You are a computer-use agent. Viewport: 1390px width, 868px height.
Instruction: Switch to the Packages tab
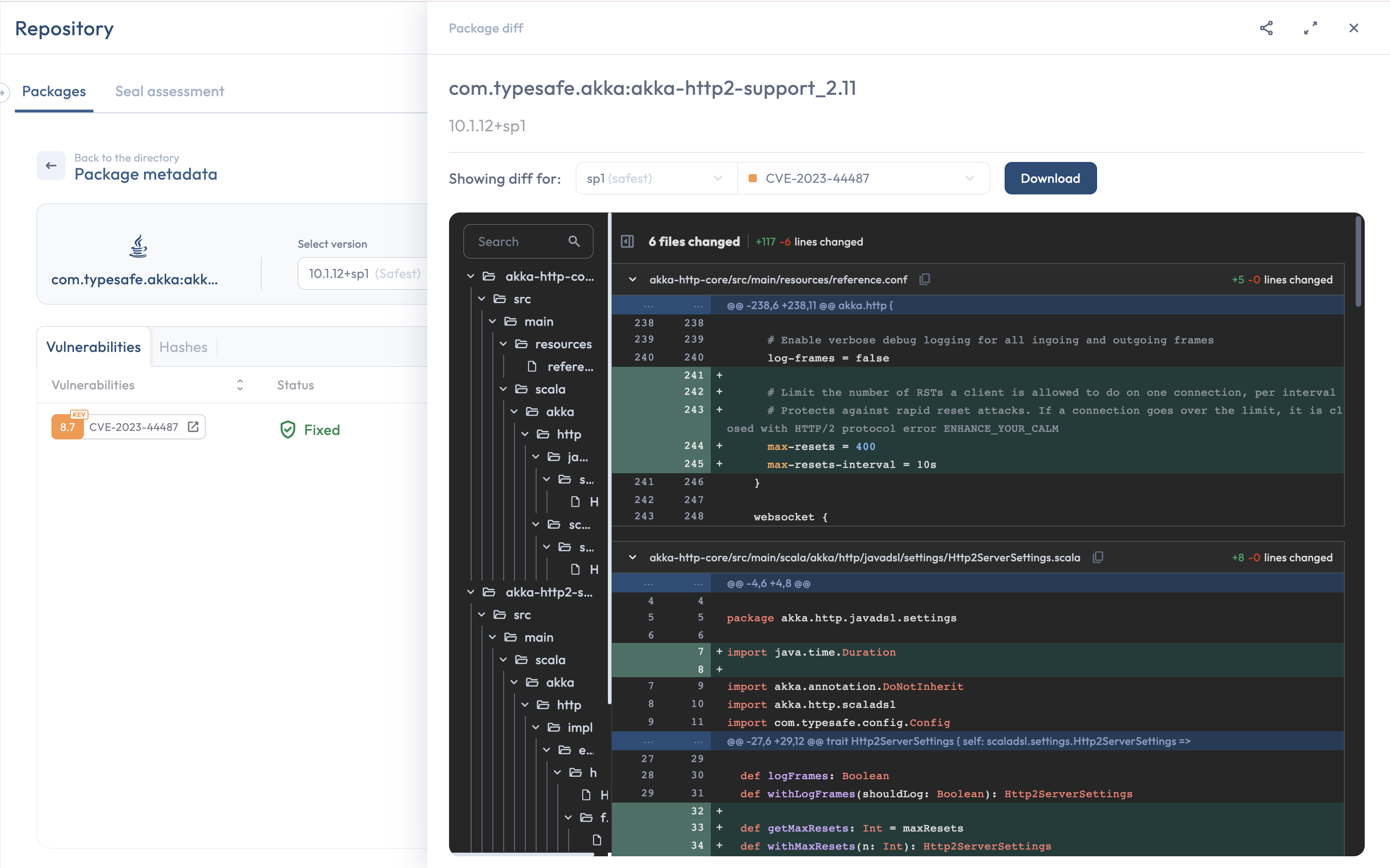[x=54, y=91]
